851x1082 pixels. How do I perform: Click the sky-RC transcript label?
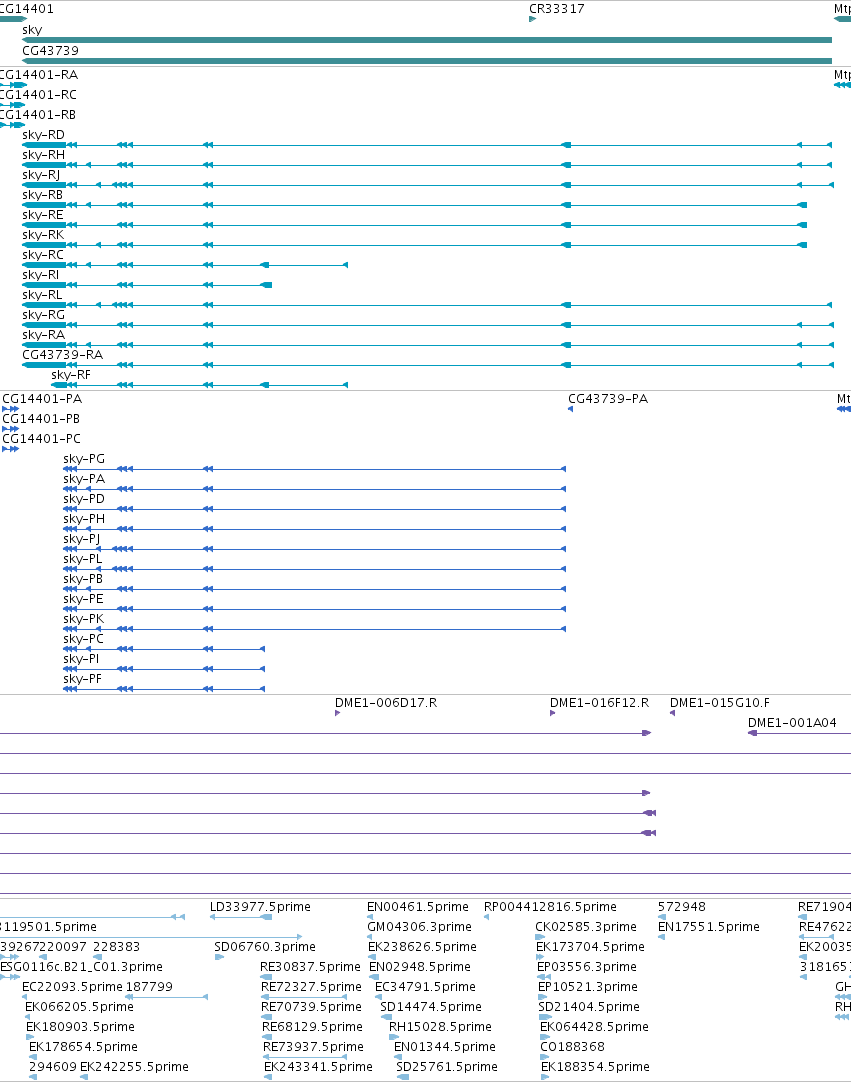(43, 255)
